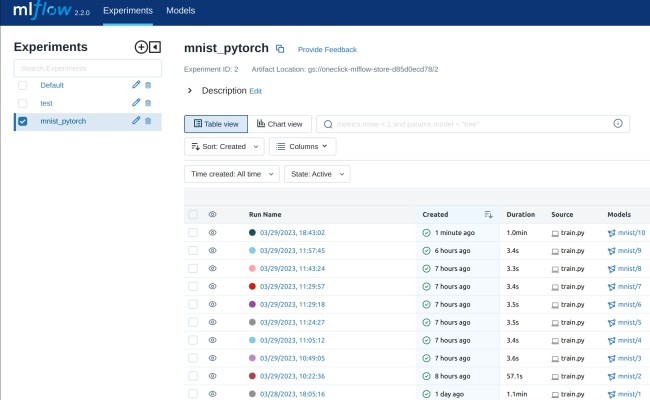Open search help info icon
The image size is (650, 400).
(x=618, y=124)
